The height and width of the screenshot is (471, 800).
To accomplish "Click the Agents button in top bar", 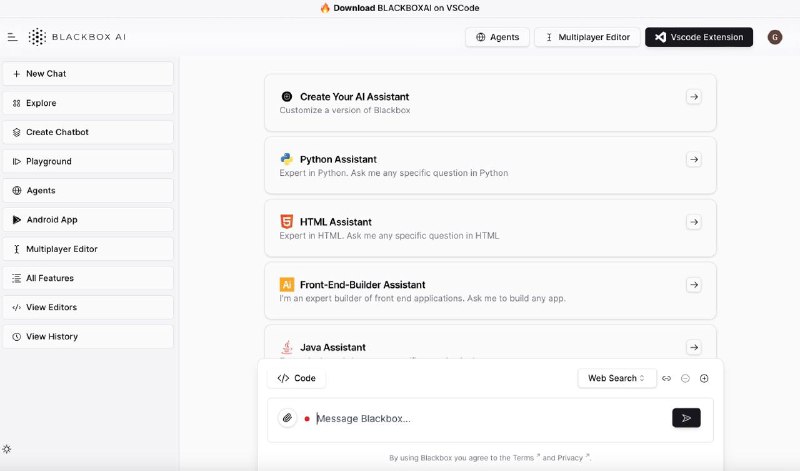I will [x=497, y=37].
